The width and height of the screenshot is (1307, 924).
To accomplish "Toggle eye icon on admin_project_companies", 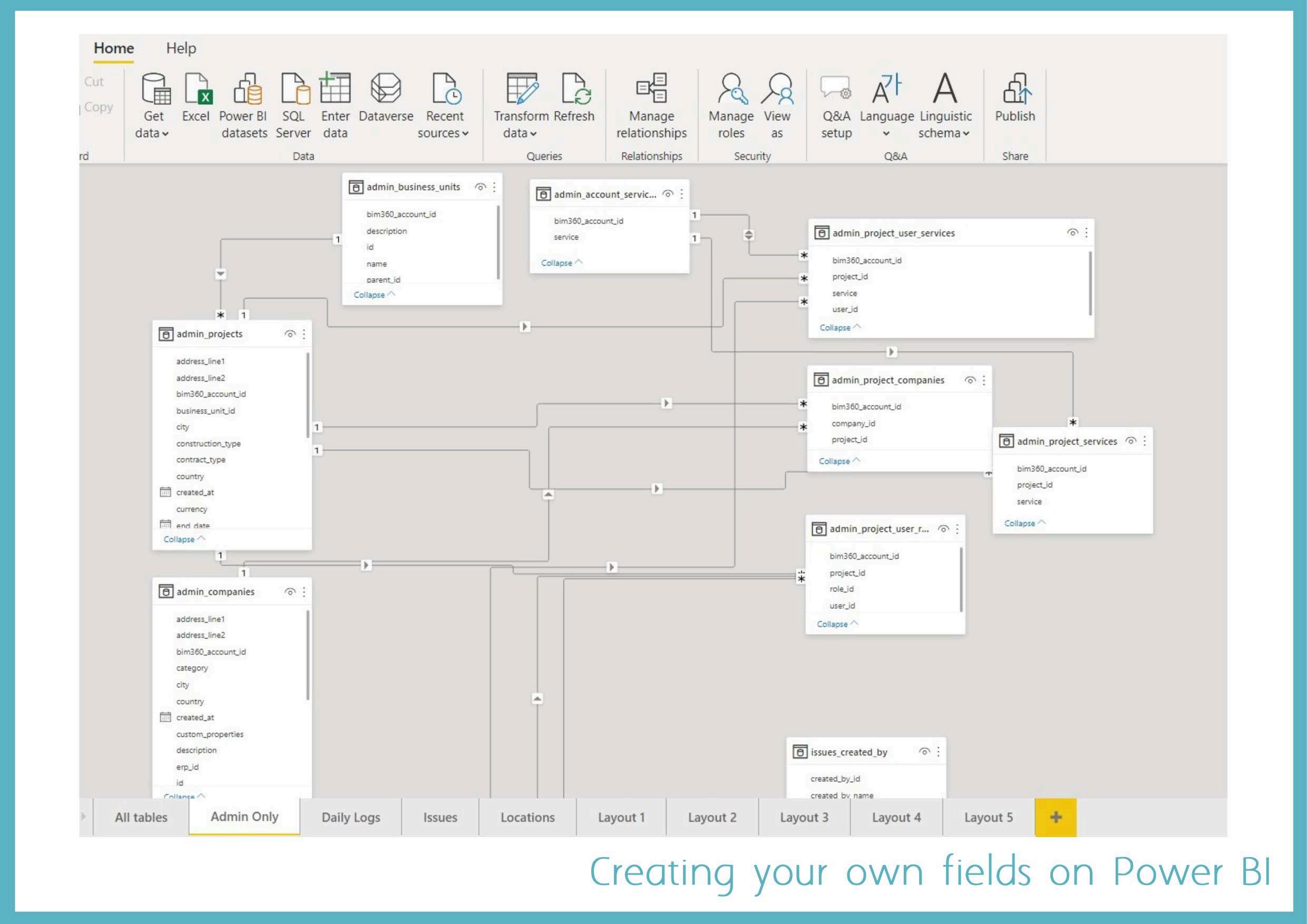I will [x=970, y=380].
